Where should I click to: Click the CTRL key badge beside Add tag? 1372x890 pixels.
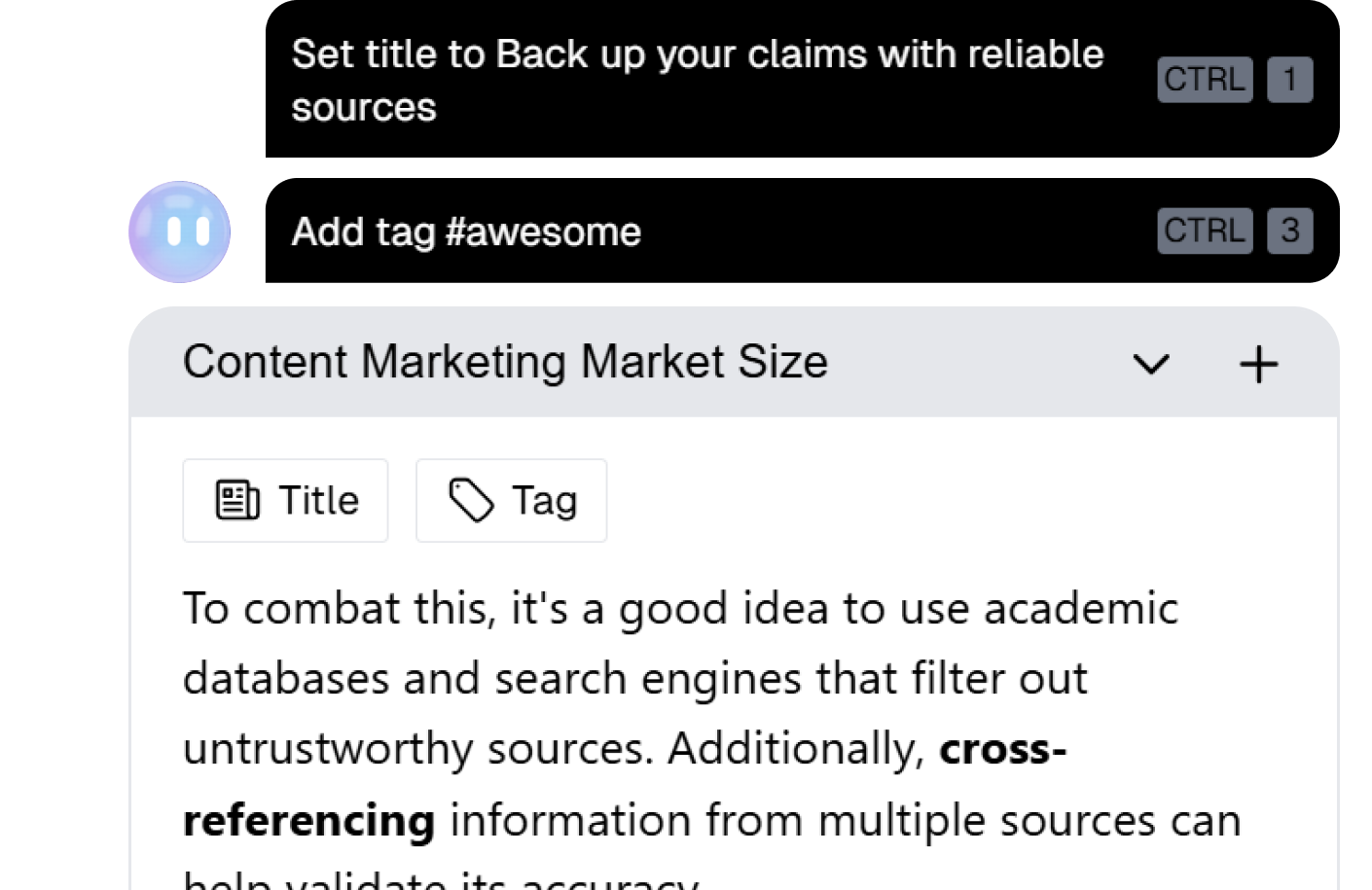point(1205,231)
